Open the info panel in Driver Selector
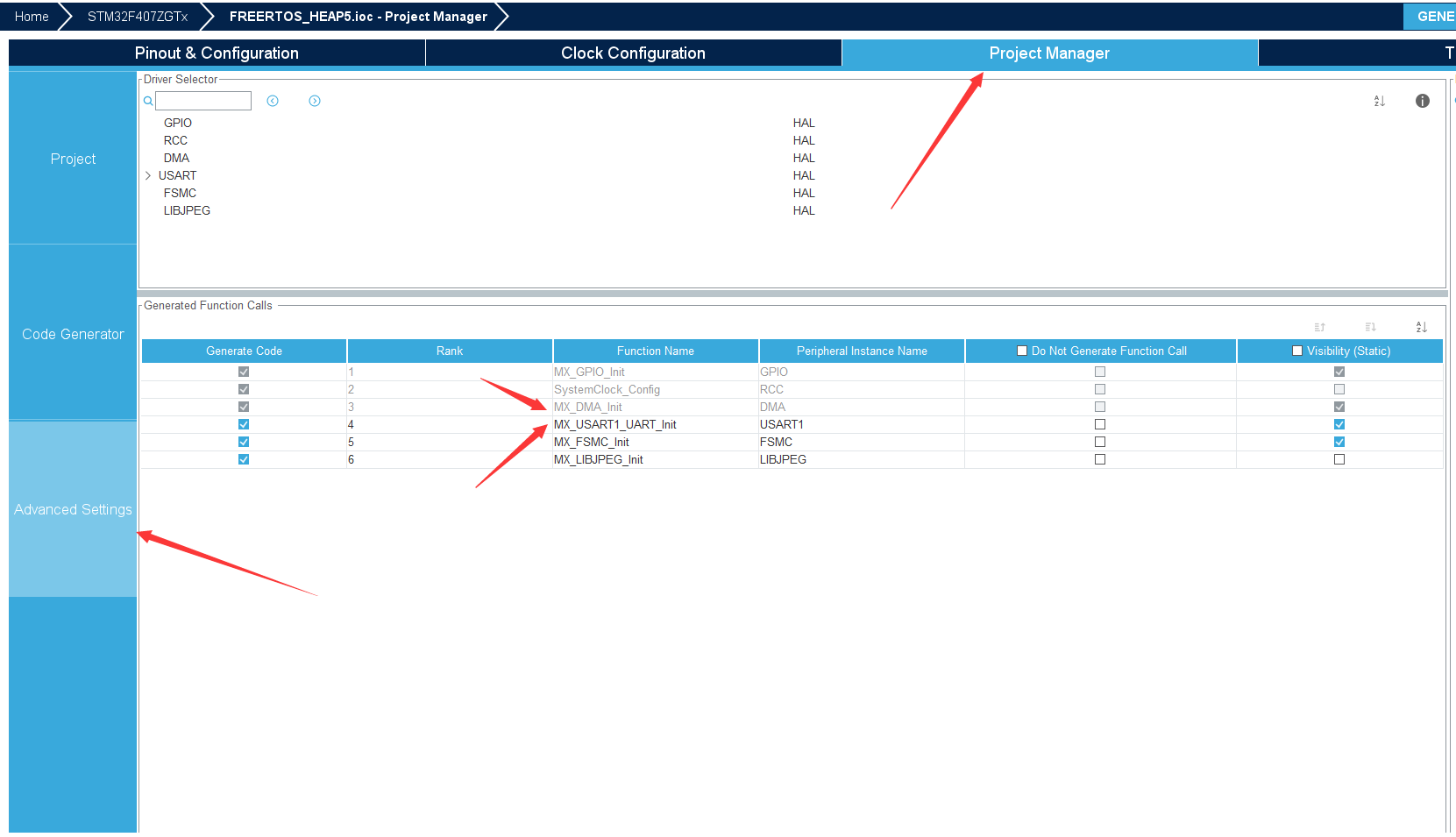The image size is (1456, 837). tap(1422, 101)
